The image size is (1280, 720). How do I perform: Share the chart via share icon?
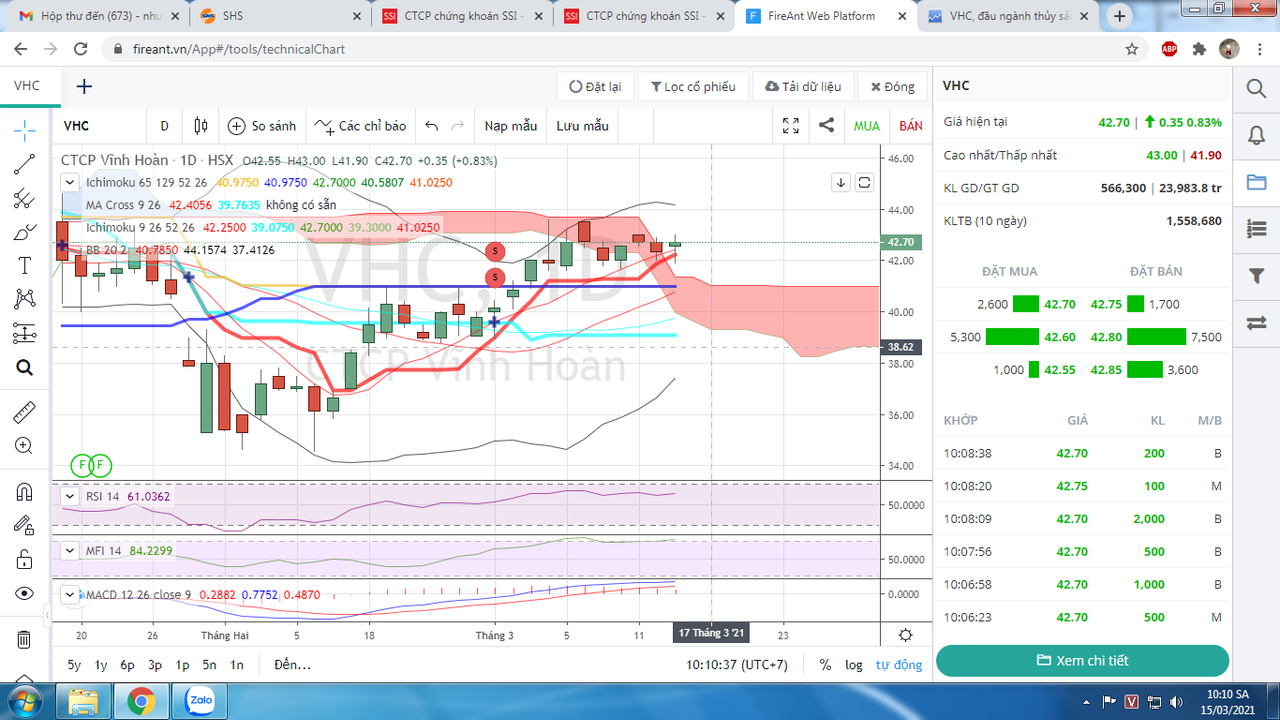(x=827, y=126)
